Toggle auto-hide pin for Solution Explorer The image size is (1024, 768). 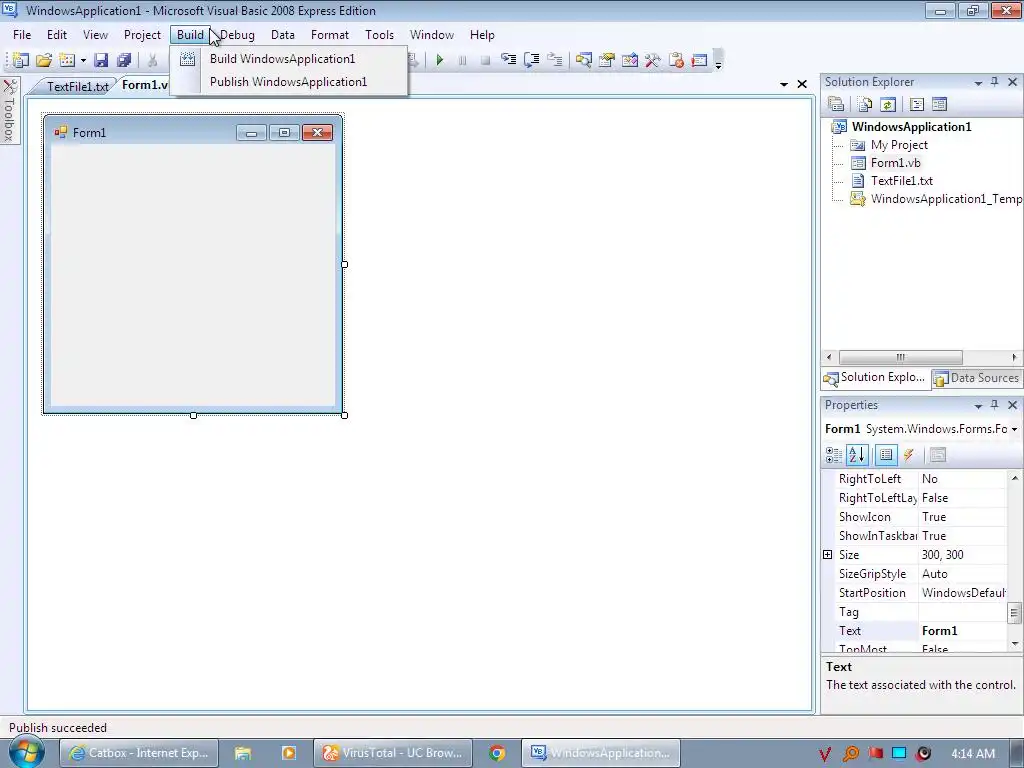(995, 82)
